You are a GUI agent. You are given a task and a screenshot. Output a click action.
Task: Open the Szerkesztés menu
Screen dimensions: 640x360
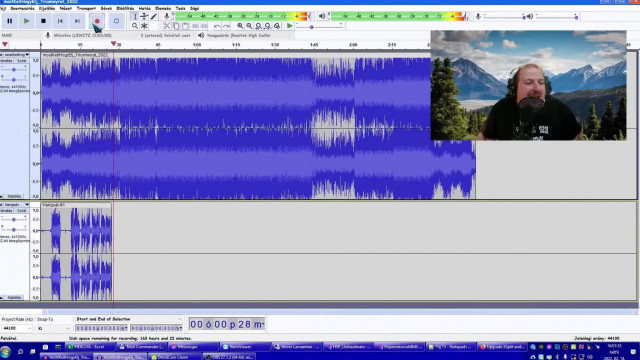click(22, 8)
